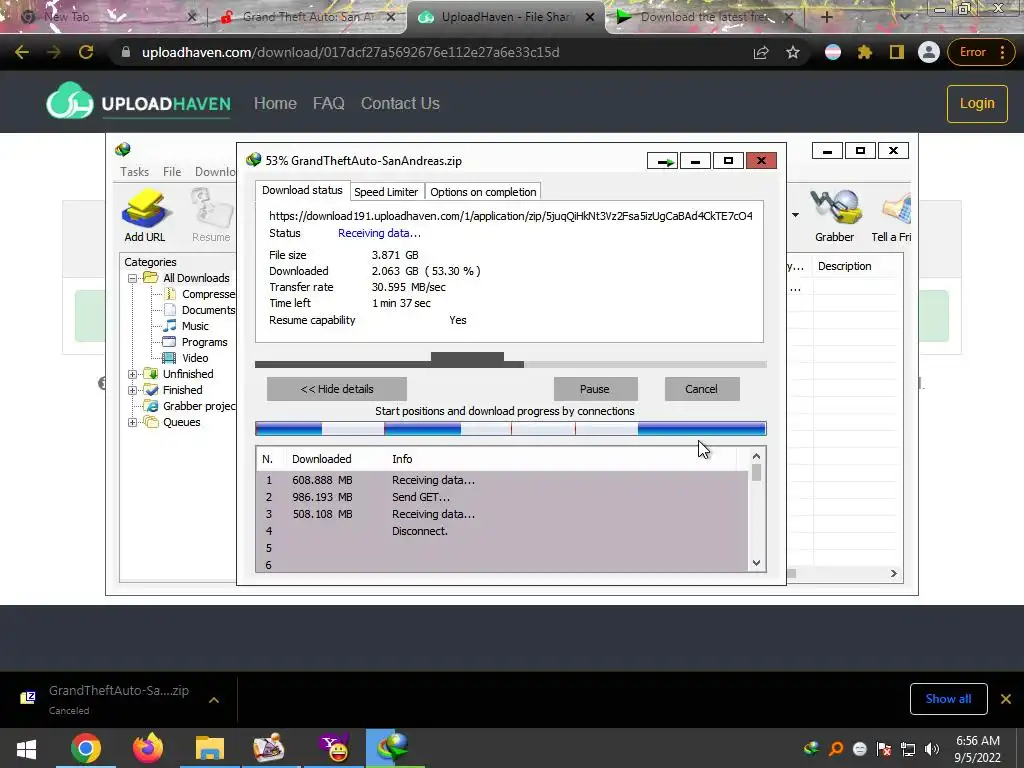Screen dimensions: 1024x768
Task: Click Show all downloads button
Action: [x=948, y=699]
